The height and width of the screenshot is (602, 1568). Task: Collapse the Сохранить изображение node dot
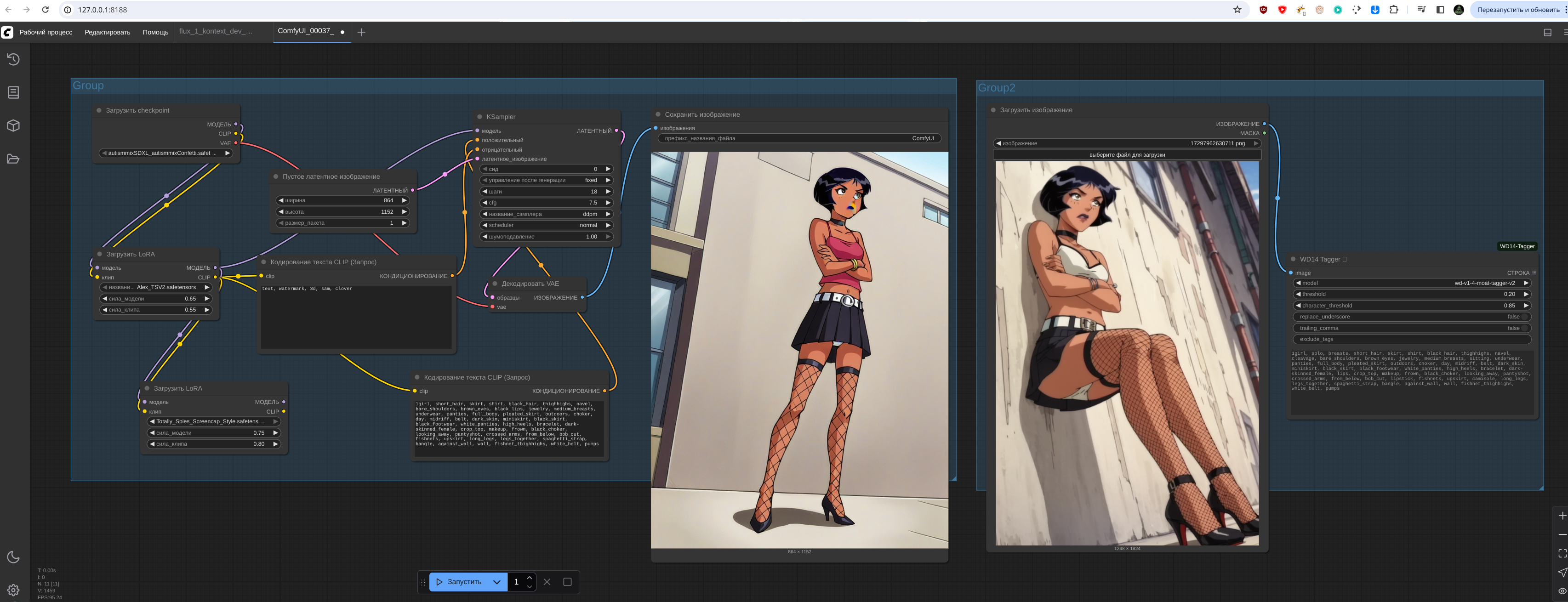(658, 114)
